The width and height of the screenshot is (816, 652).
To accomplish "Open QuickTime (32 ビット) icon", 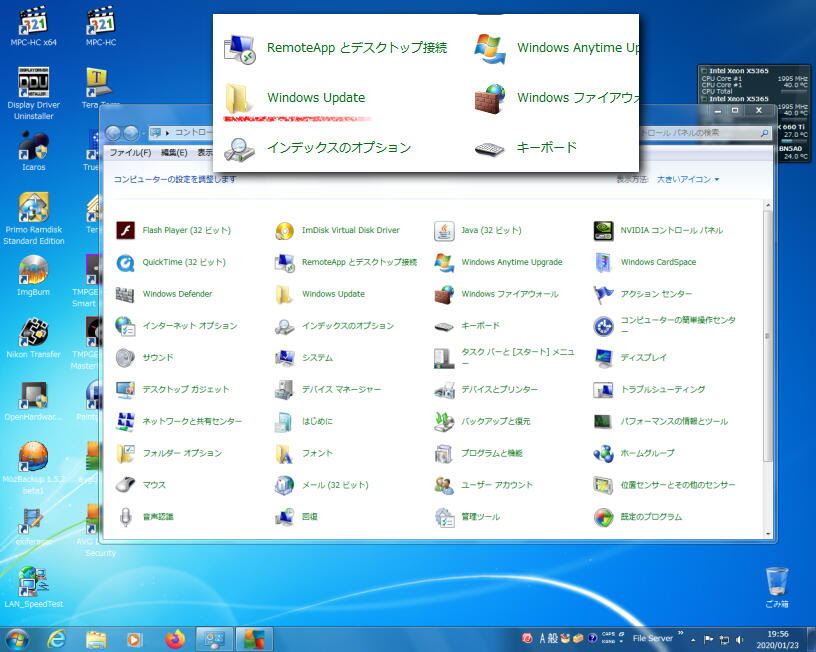I will click(125, 262).
